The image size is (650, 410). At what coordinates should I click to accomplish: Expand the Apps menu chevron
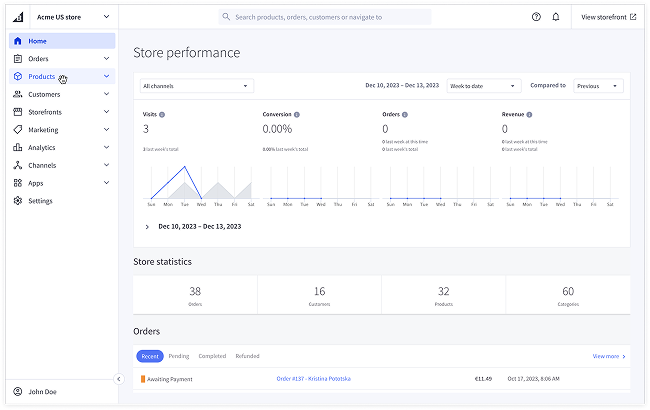[x=107, y=183]
